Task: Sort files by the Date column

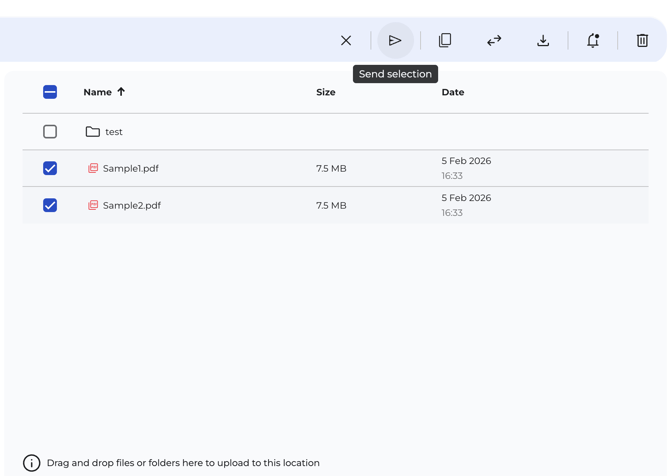Action: pos(453,92)
